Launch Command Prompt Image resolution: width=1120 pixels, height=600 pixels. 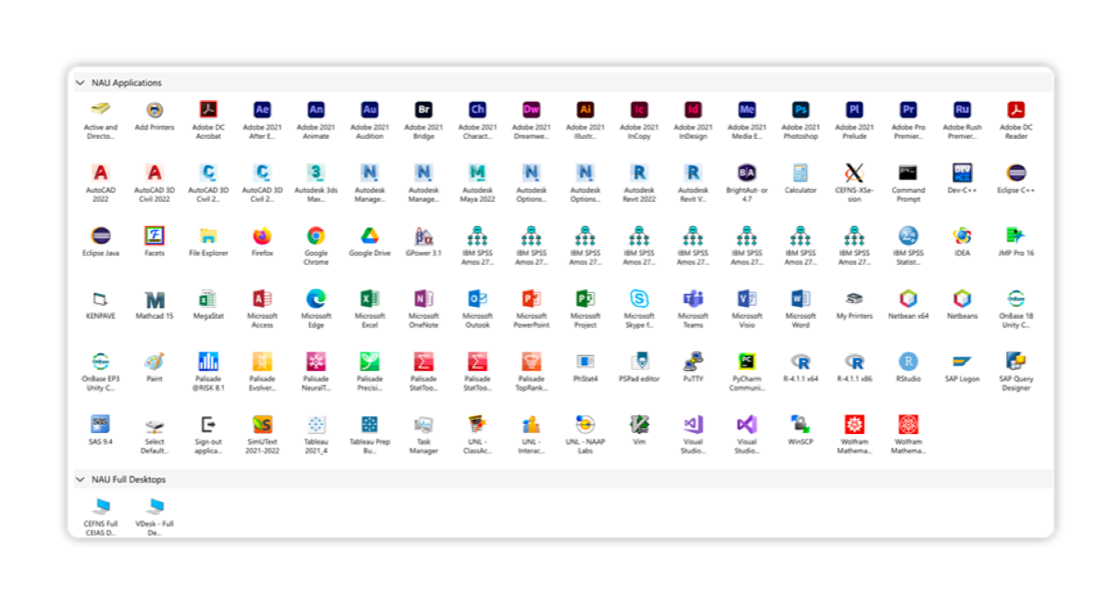[x=908, y=174]
